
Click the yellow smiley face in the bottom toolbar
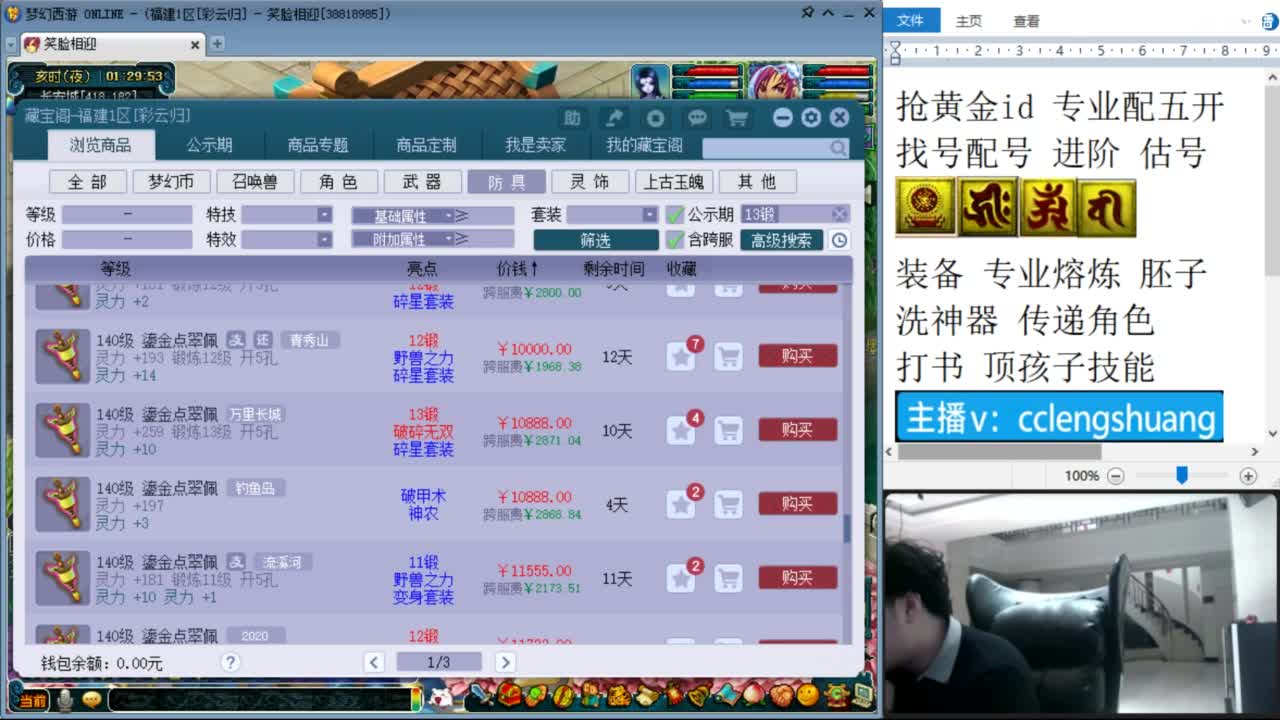tap(808, 694)
